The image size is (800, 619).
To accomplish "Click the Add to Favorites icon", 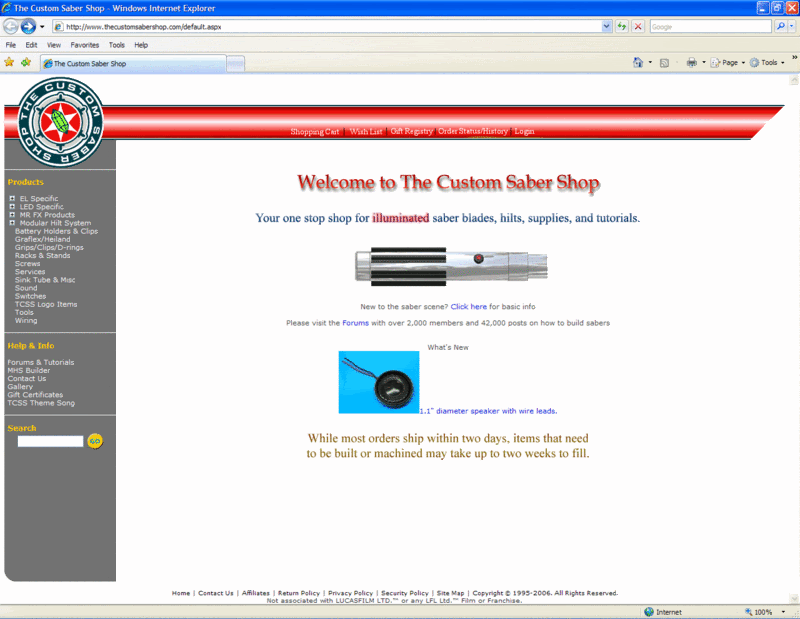I will (x=26, y=62).
